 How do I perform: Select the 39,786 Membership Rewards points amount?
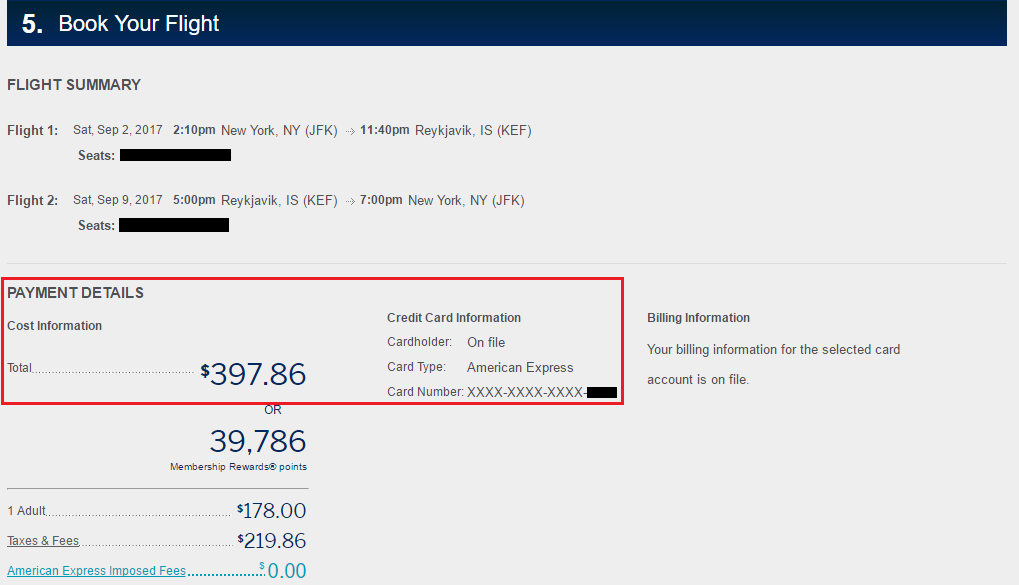[258, 441]
